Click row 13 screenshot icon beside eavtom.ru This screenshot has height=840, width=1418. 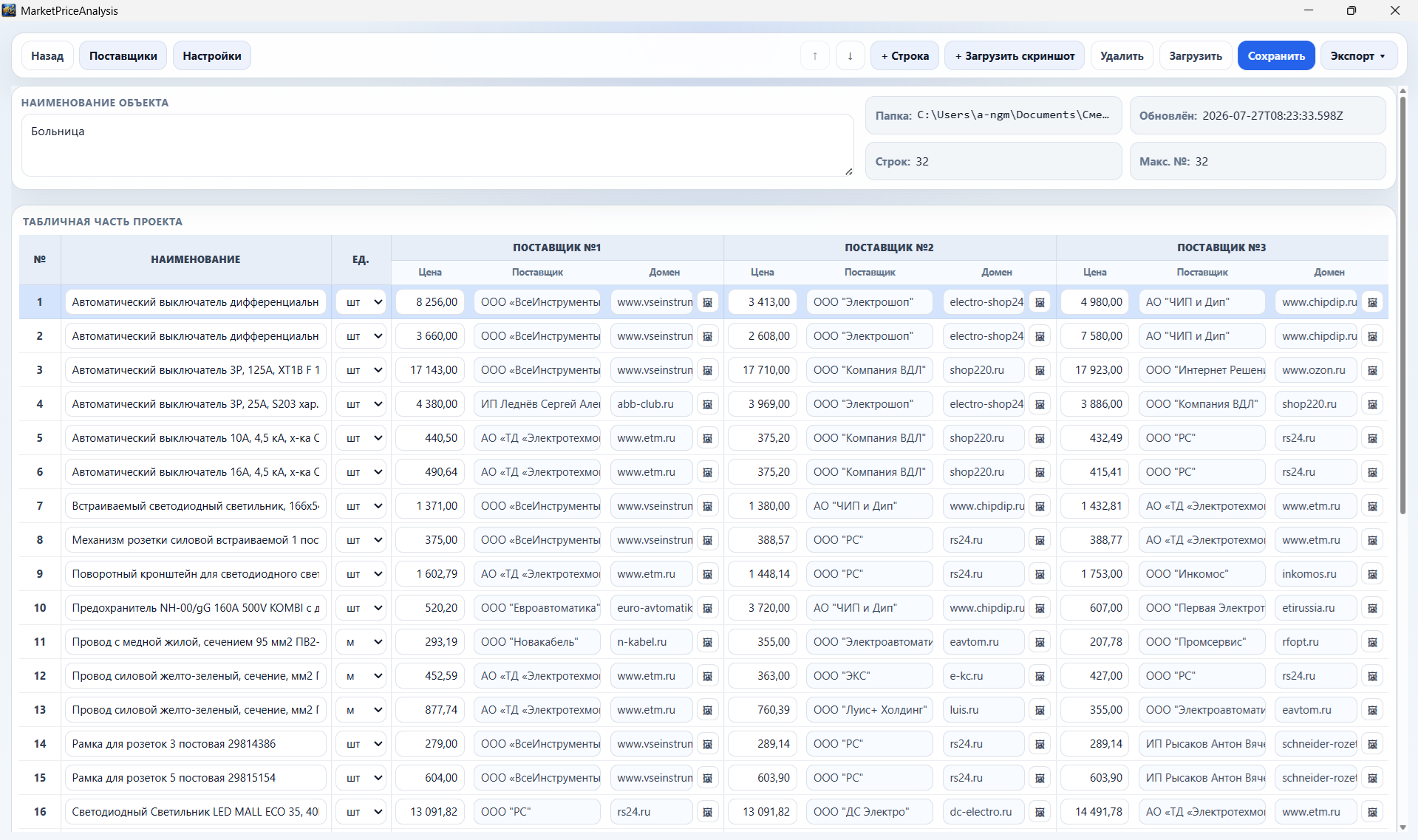coord(1372,710)
